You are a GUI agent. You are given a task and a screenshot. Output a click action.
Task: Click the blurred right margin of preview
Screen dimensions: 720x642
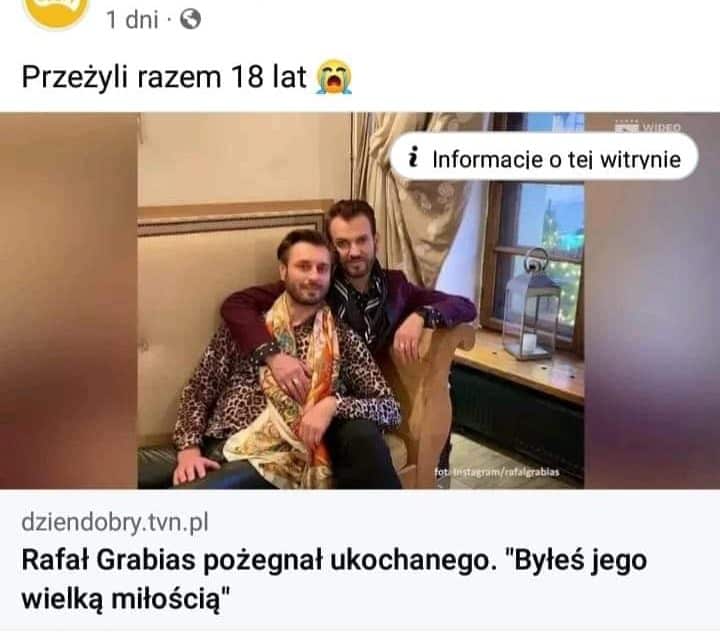coord(652,301)
